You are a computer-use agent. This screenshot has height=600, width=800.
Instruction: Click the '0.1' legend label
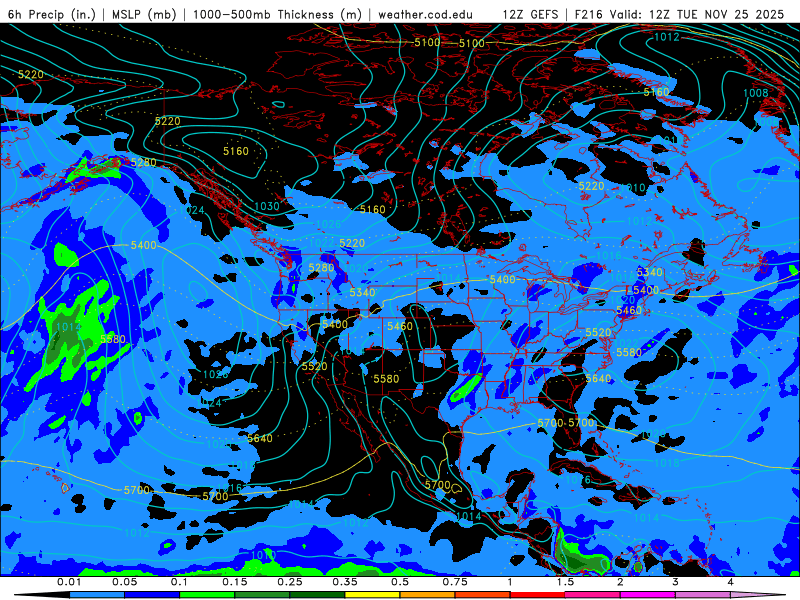tap(179, 582)
